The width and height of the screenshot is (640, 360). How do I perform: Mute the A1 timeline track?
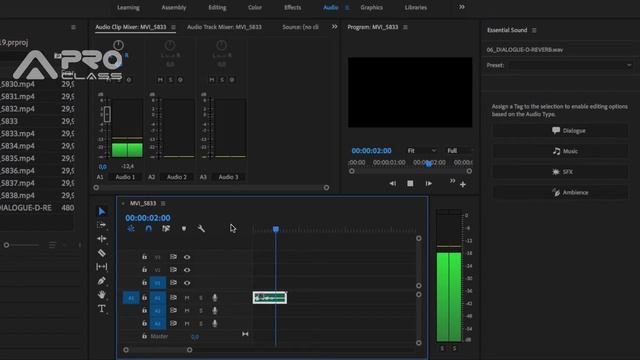187,298
